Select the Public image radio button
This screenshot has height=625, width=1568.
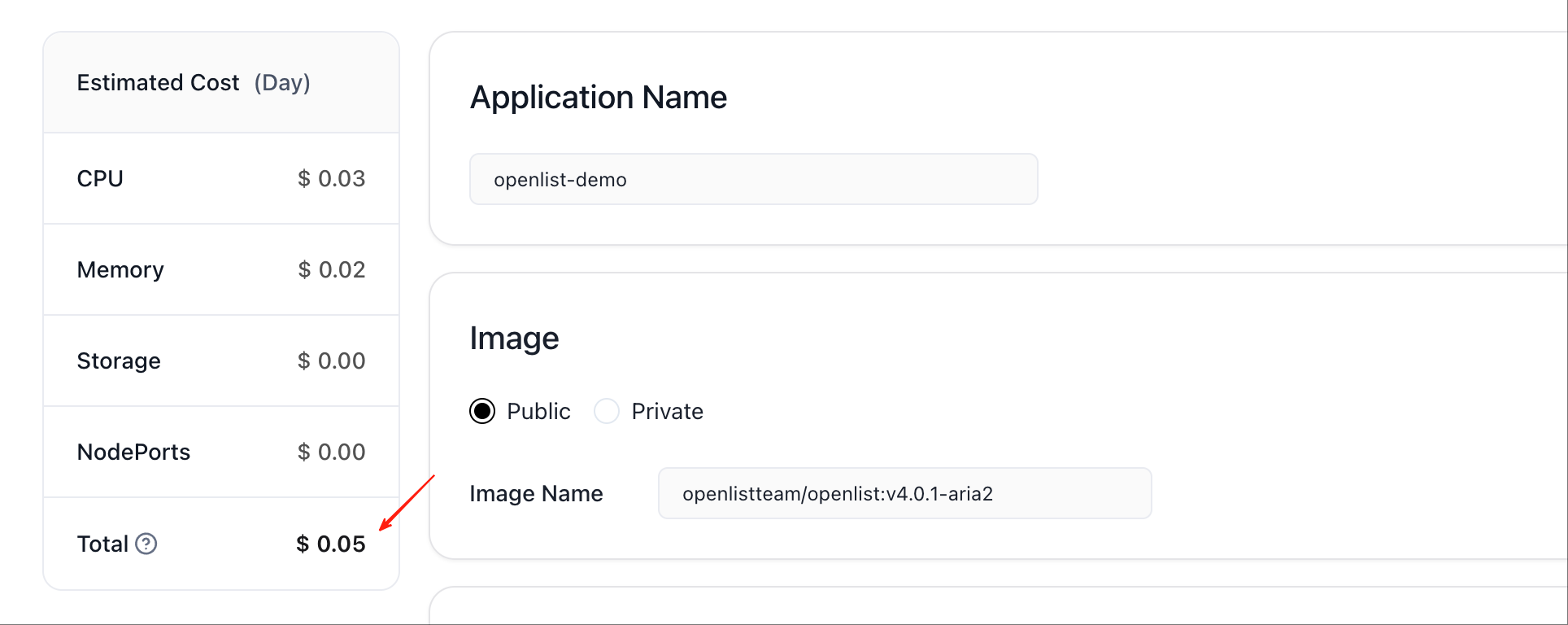point(482,411)
